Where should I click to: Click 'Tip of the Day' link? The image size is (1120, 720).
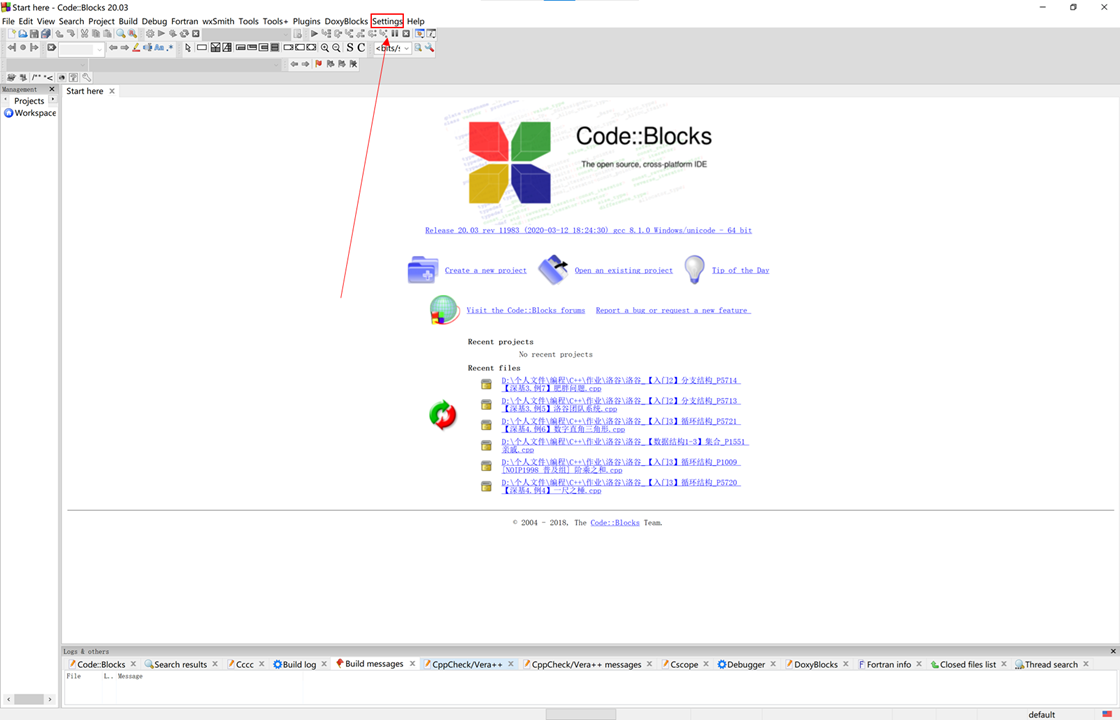click(741, 271)
